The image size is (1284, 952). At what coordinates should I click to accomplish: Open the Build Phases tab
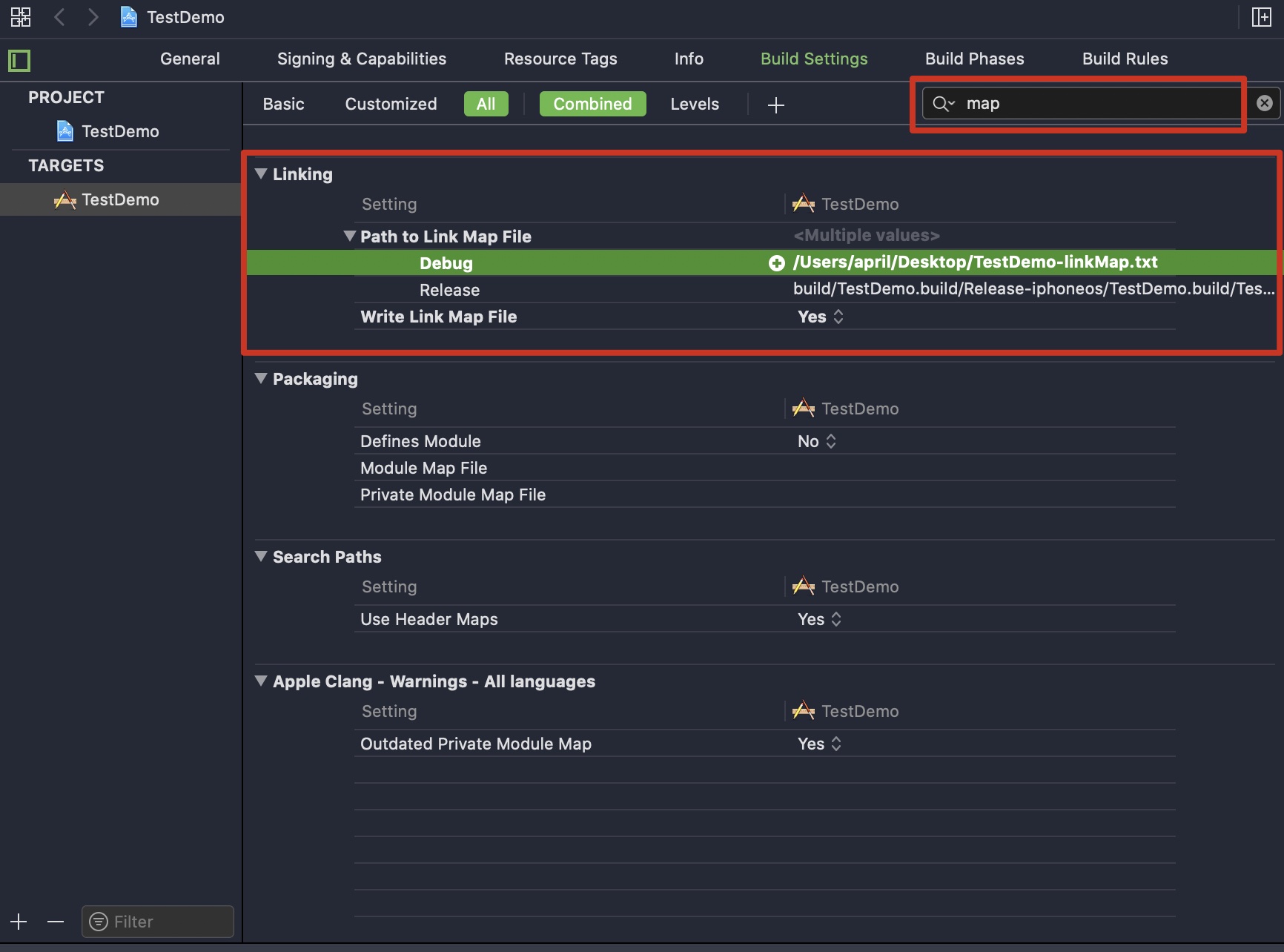[974, 59]
